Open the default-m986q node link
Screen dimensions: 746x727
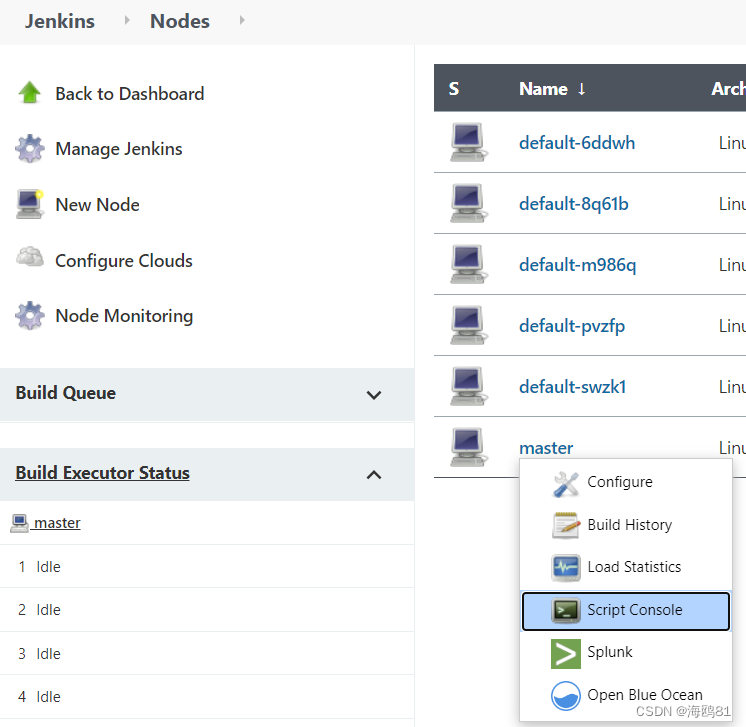coord(577,265)
